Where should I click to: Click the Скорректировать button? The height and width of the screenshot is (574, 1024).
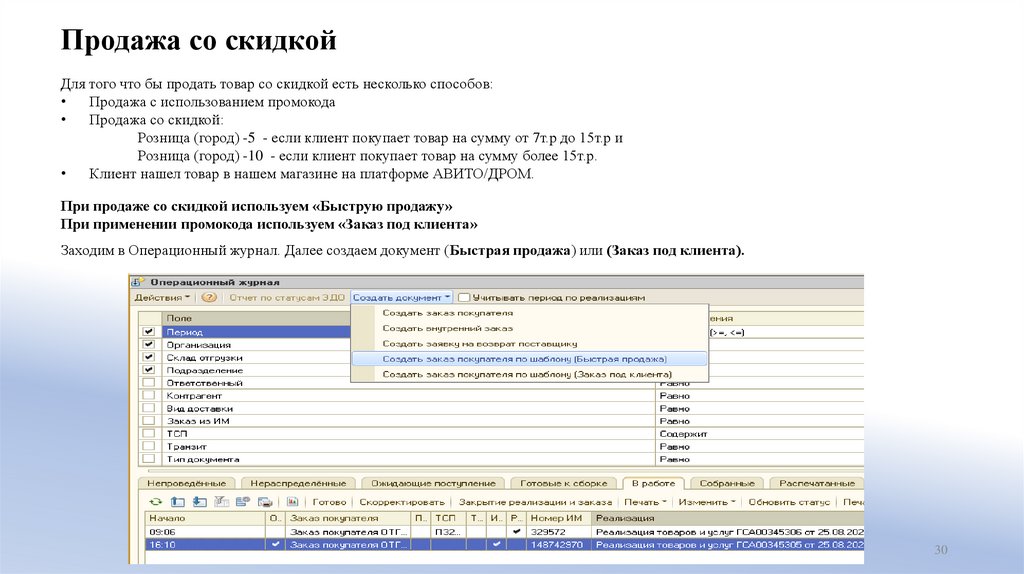402,502
